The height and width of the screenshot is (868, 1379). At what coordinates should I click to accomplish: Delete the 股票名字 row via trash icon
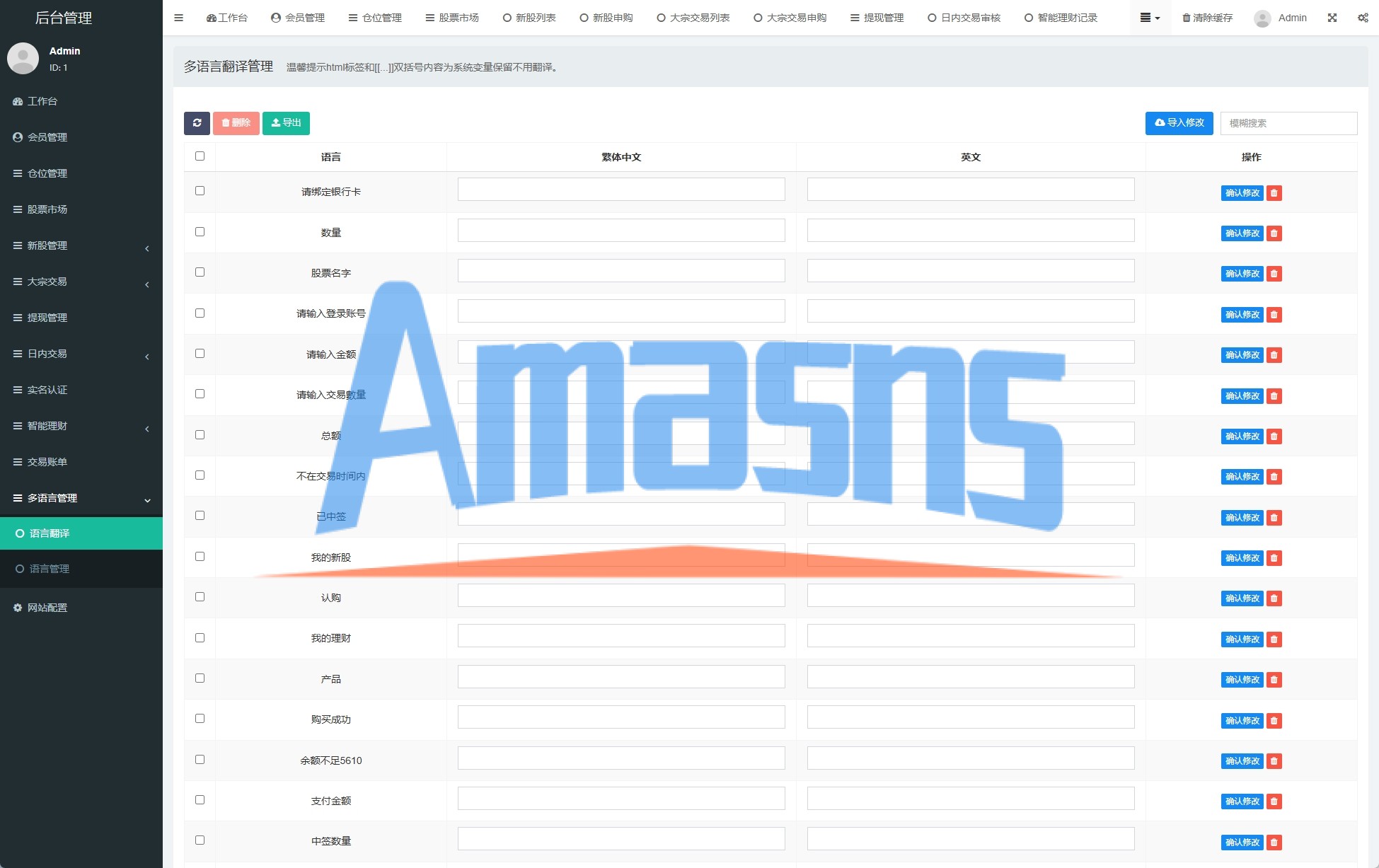coord(1274,274)
